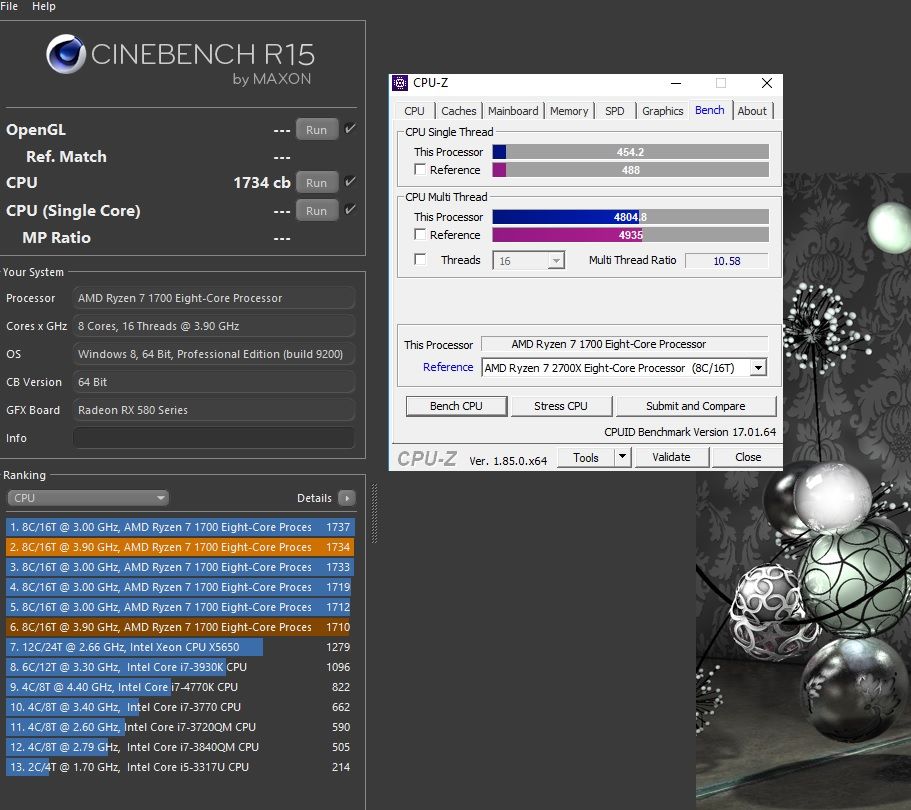This screenshot has height=810, width=911.
Task: Switch to the Graphics tab
Action: point(662,111)
